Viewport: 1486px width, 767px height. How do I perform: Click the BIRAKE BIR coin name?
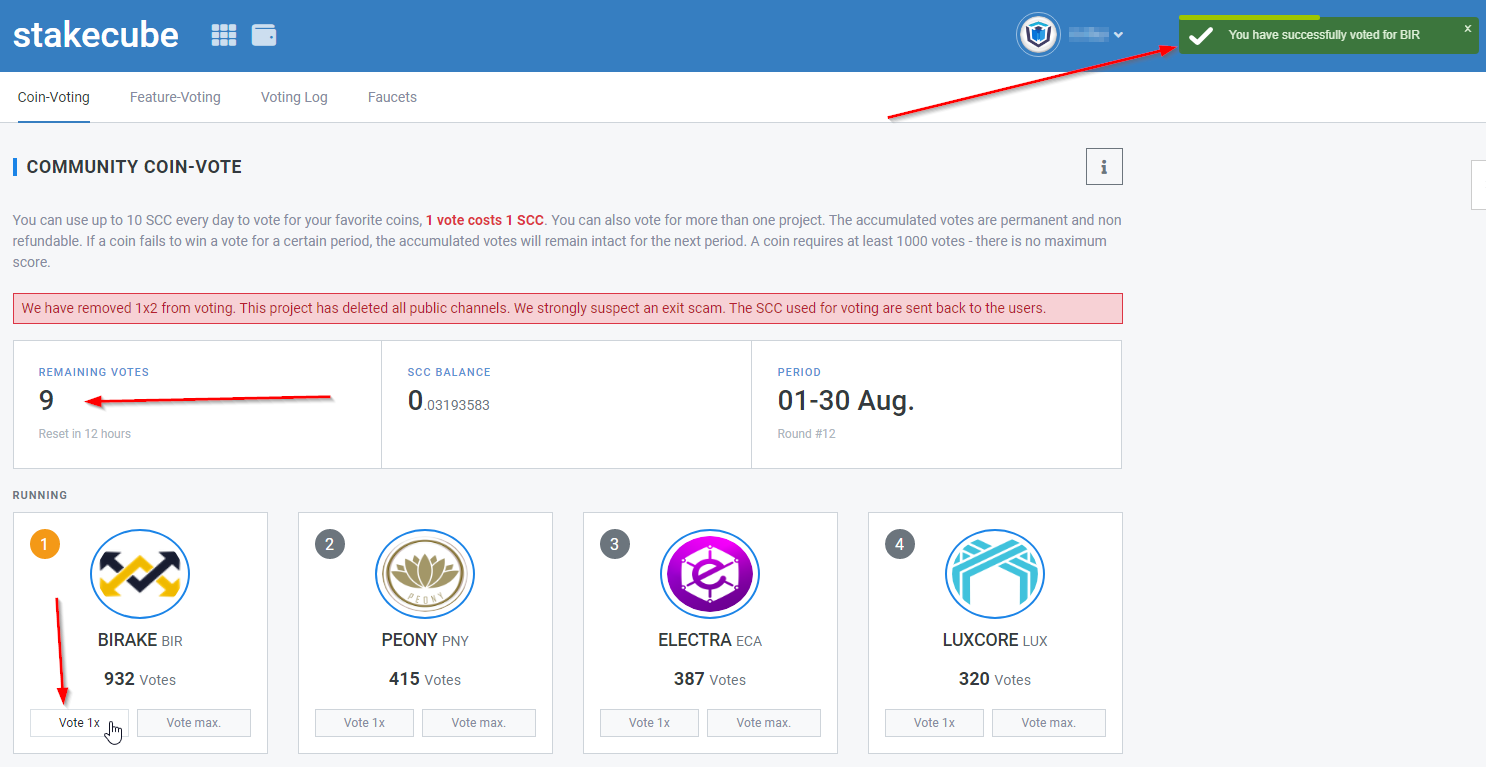(x=140, y=640)
